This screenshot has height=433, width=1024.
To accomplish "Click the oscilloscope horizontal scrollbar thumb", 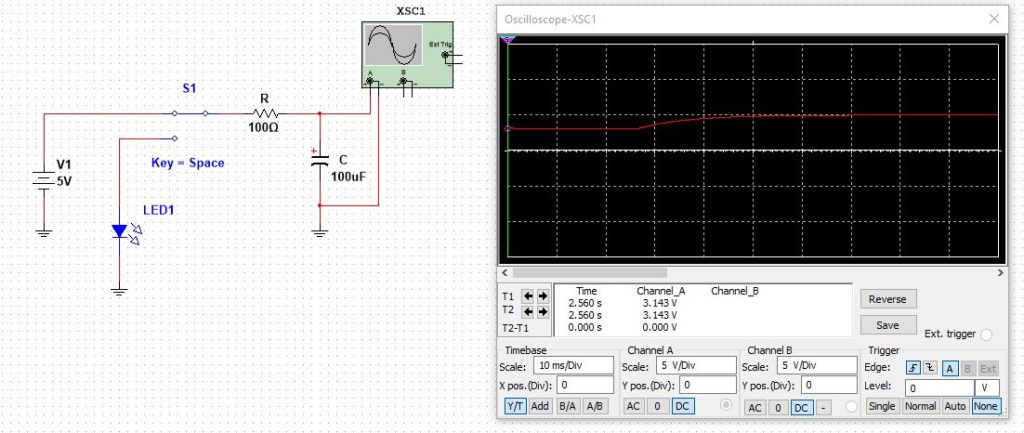I will coord(590,272).
